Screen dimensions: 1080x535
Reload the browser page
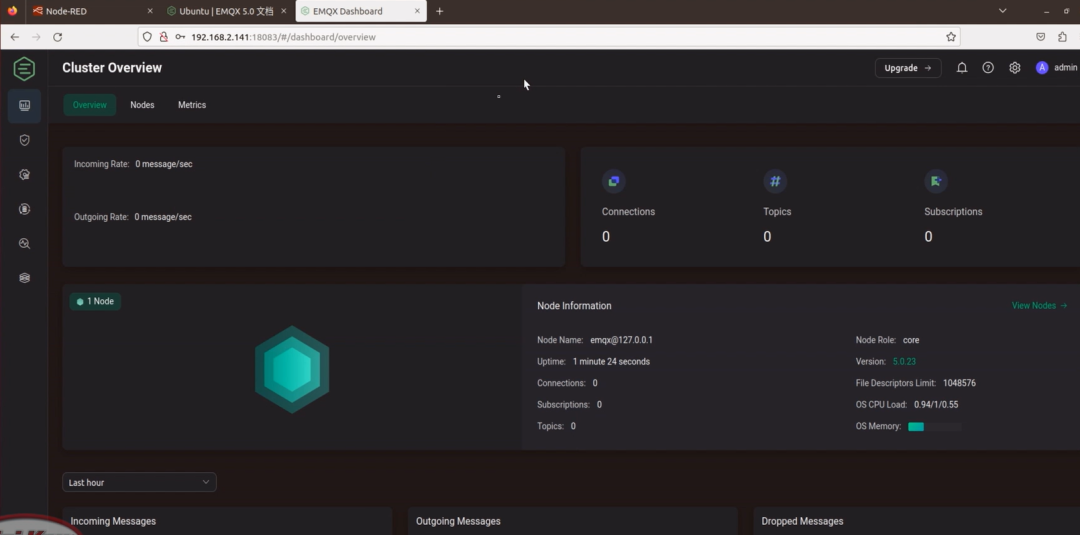[58, 37]
